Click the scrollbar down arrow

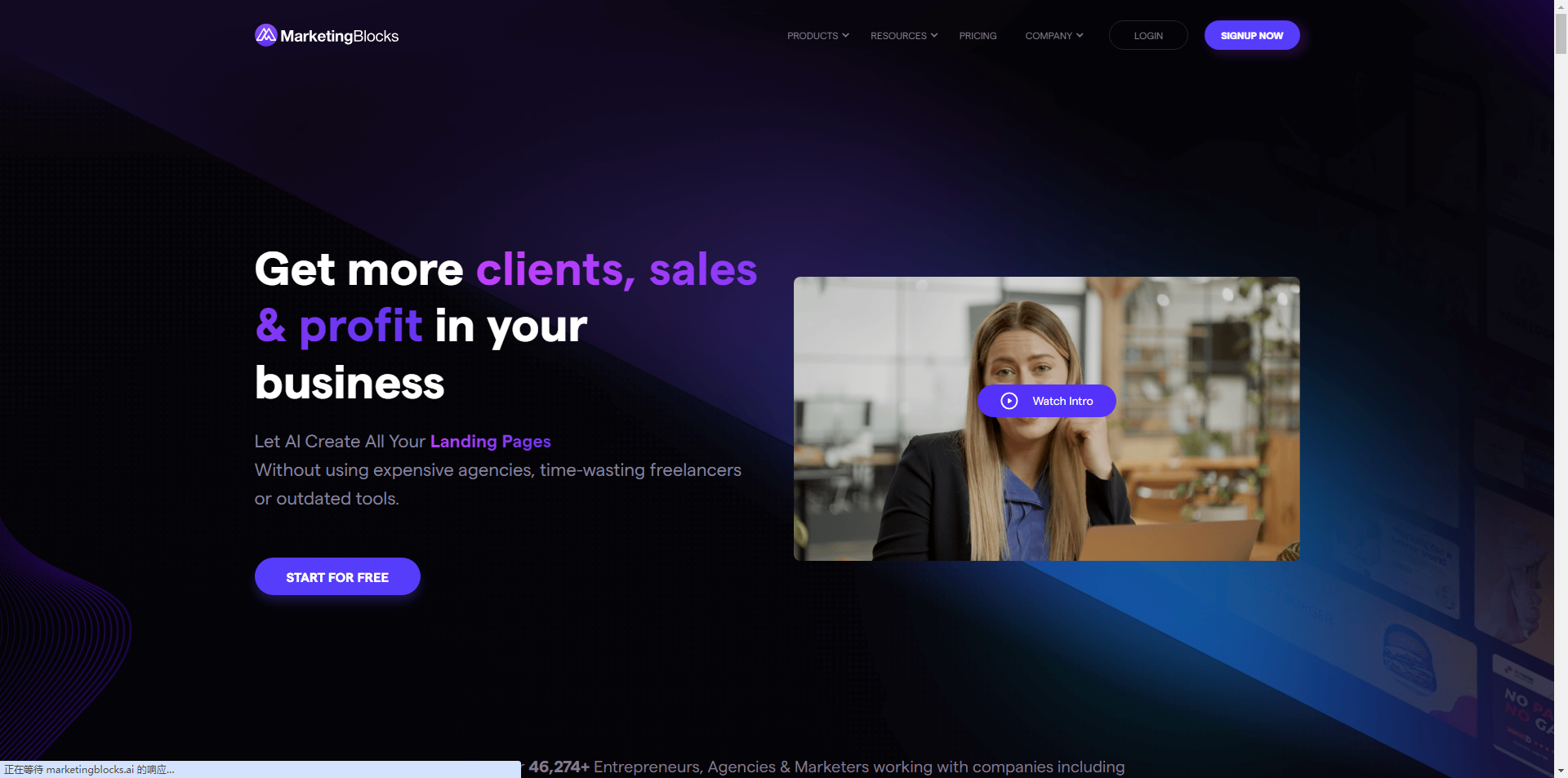1561,771
